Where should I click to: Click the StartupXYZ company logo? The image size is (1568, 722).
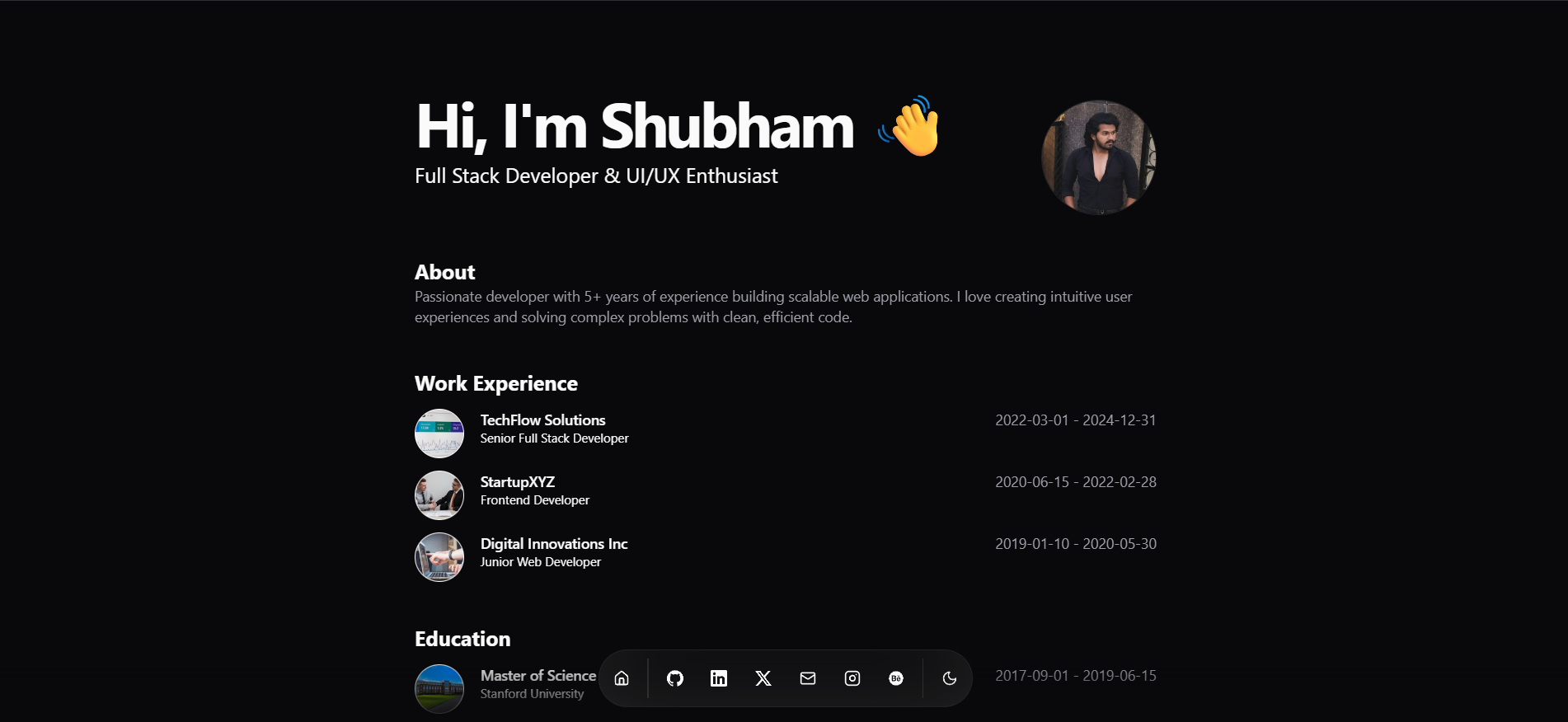coord(439,495)
